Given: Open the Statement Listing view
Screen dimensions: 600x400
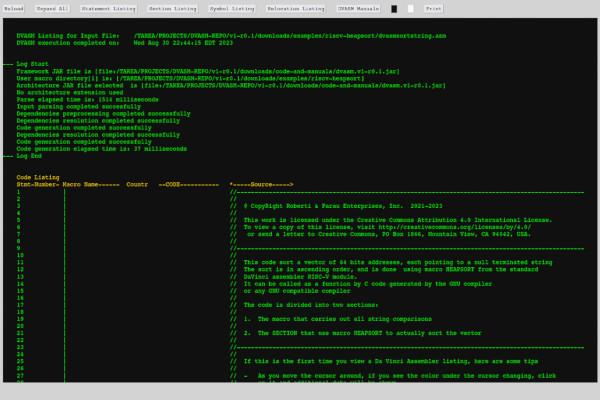Looking at the screenshot, I should click(110, 8).
